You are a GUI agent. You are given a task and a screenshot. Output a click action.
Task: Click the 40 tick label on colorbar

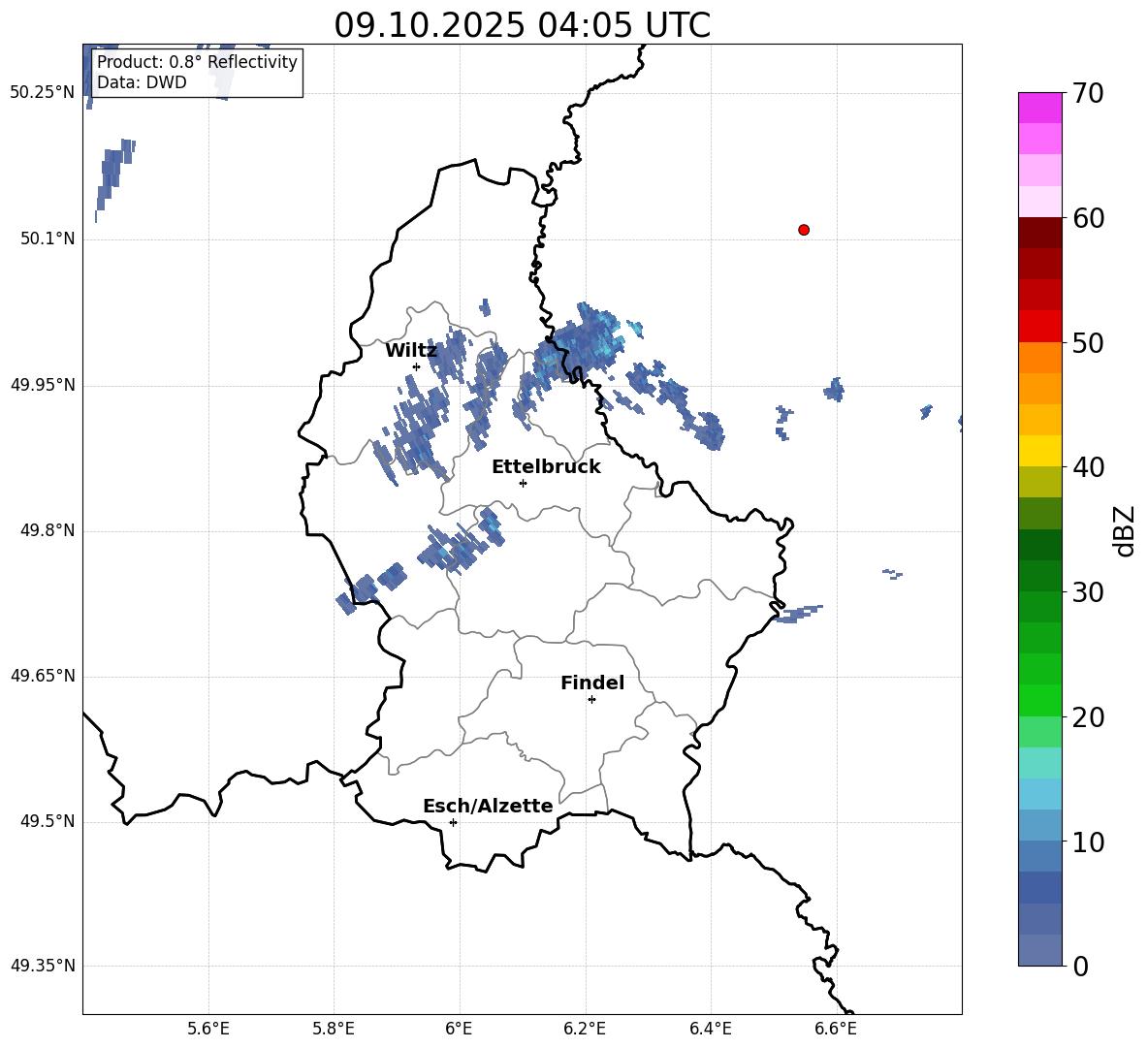pyautogui.click(x=1088, y=467)
